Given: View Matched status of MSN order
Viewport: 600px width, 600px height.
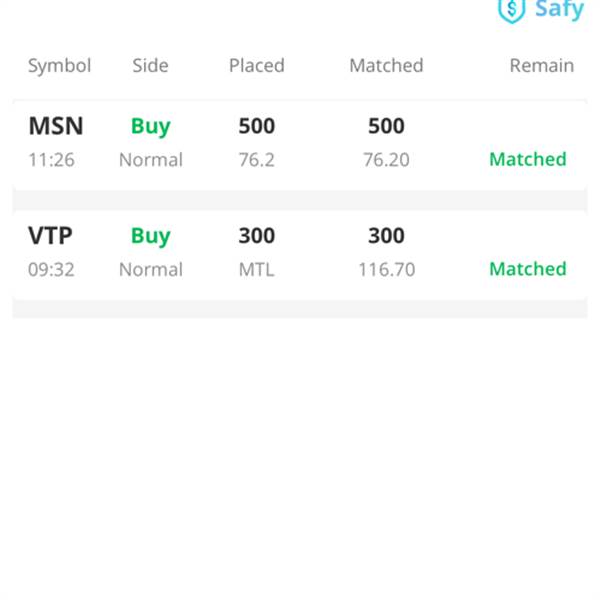Looking at the screenshot, I should [528, 159].
